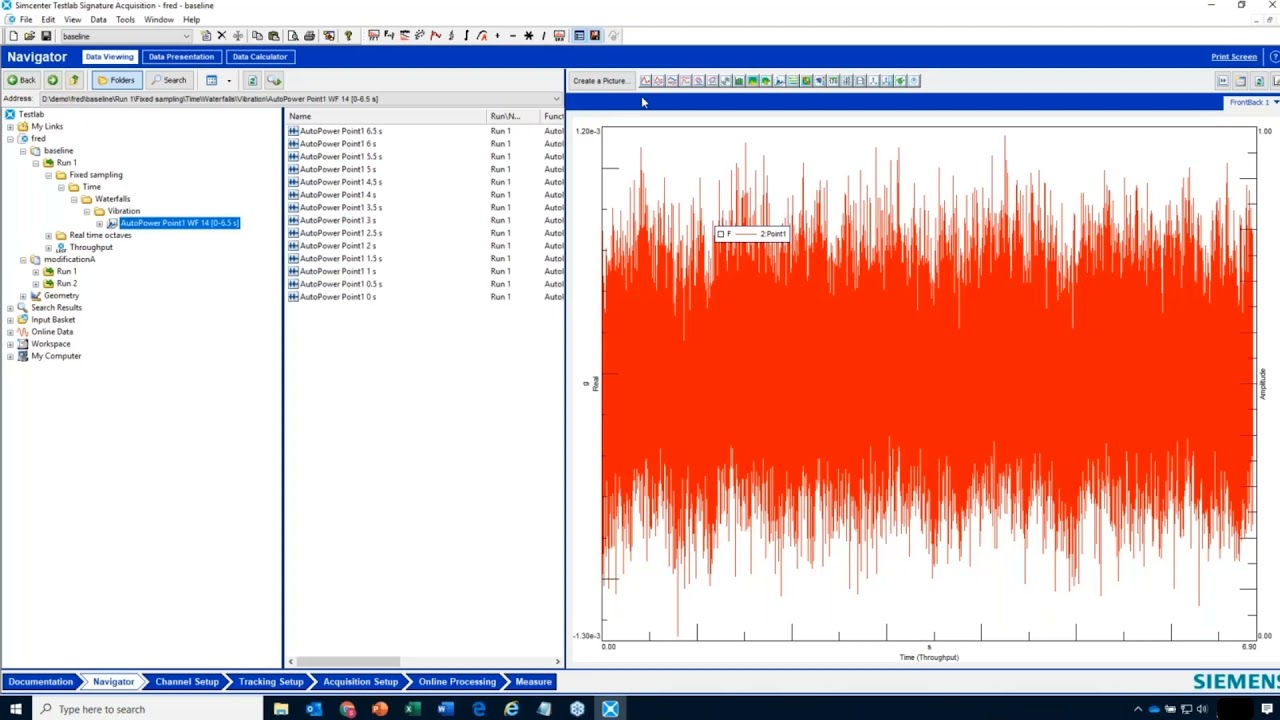This screenshot has width=1280, height=720.
Task: Save the project with the floppy disk icon
Action: [45, 36]
